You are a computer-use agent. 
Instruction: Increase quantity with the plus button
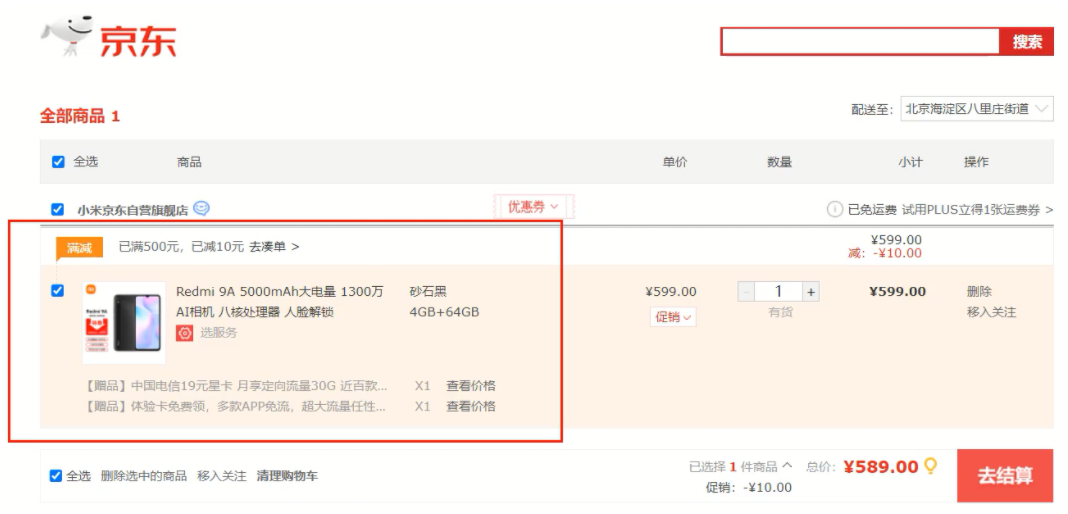811,292
